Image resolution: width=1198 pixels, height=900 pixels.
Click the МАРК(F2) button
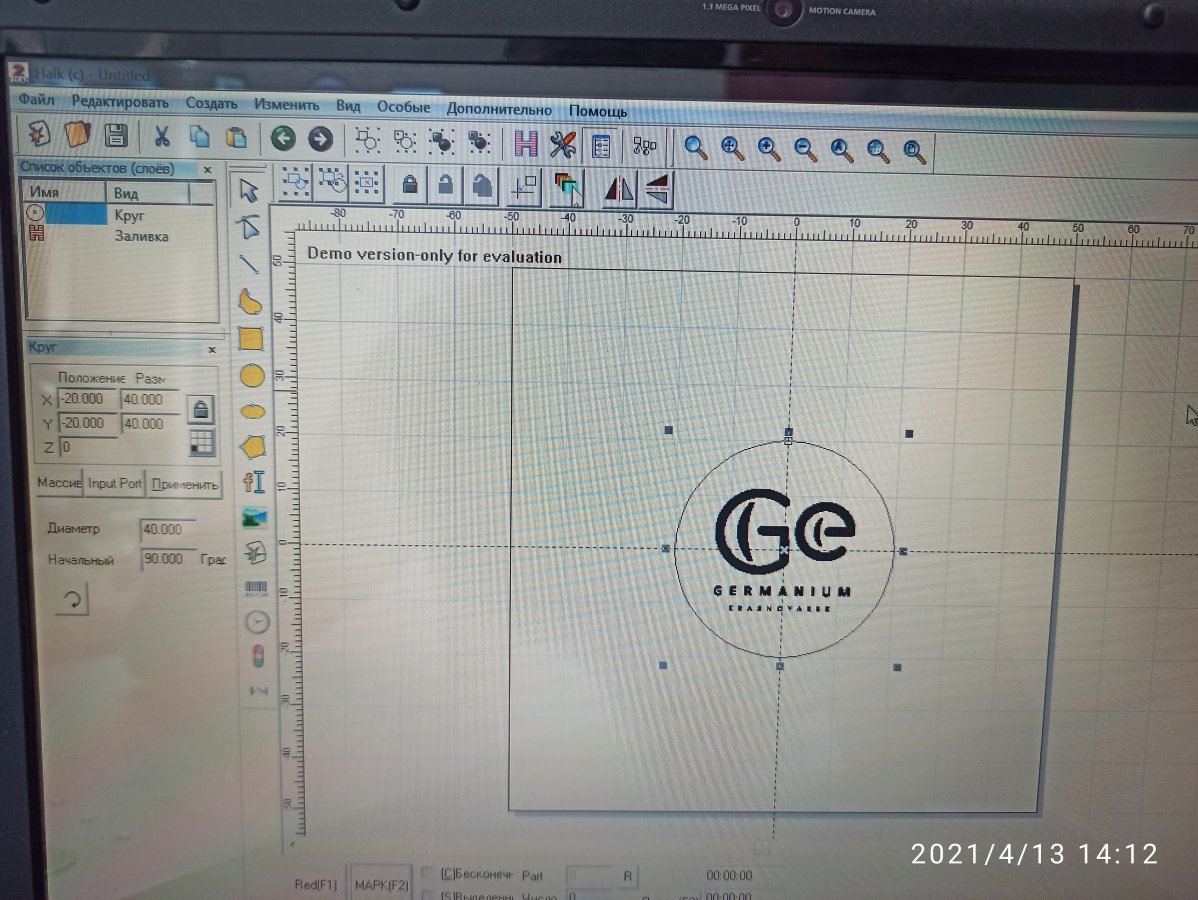[381, 884]
